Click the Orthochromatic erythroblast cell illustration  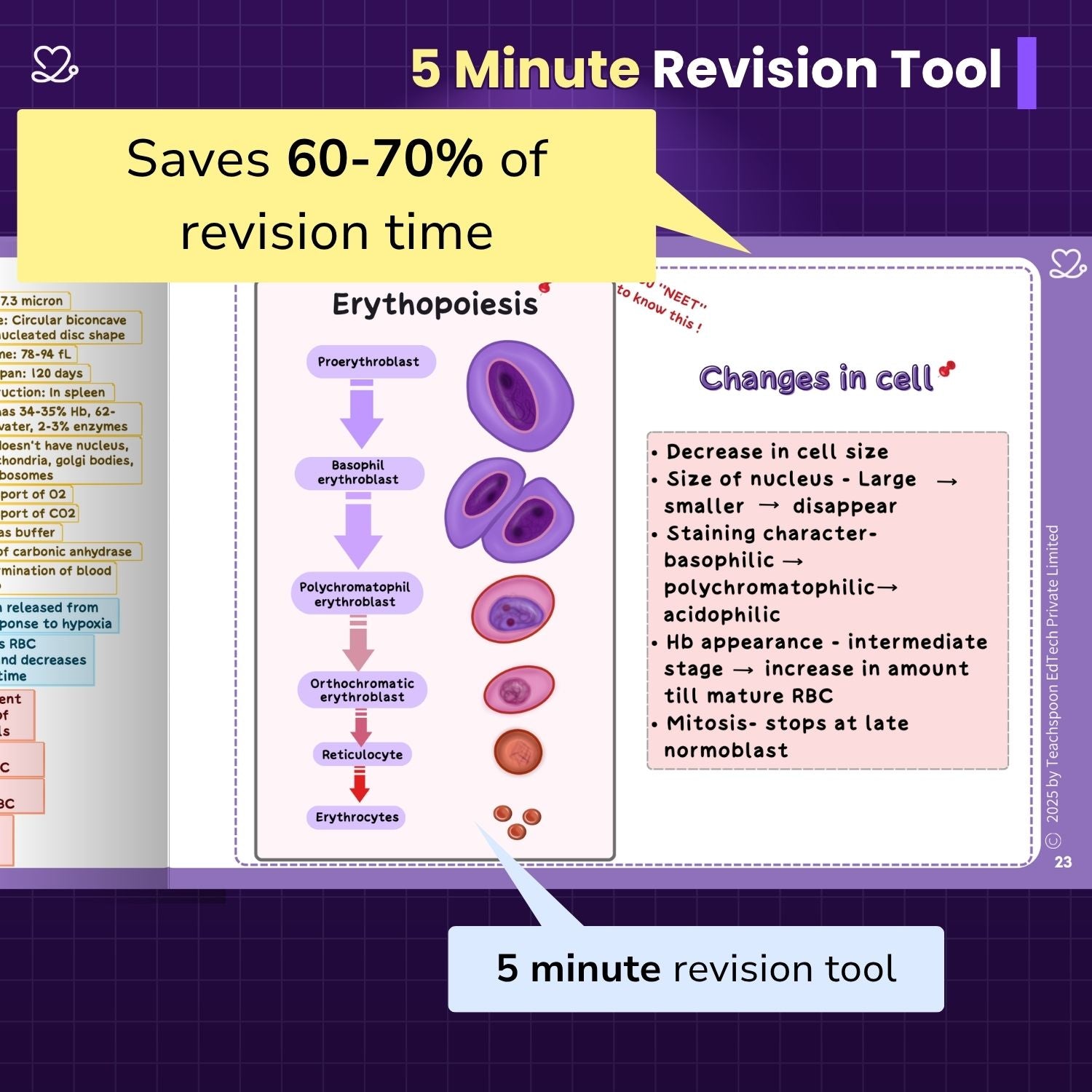(x=518, y=689)
